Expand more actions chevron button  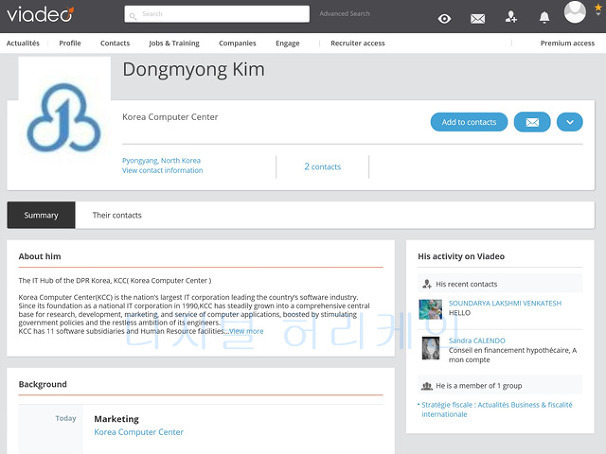click(570, 122)
